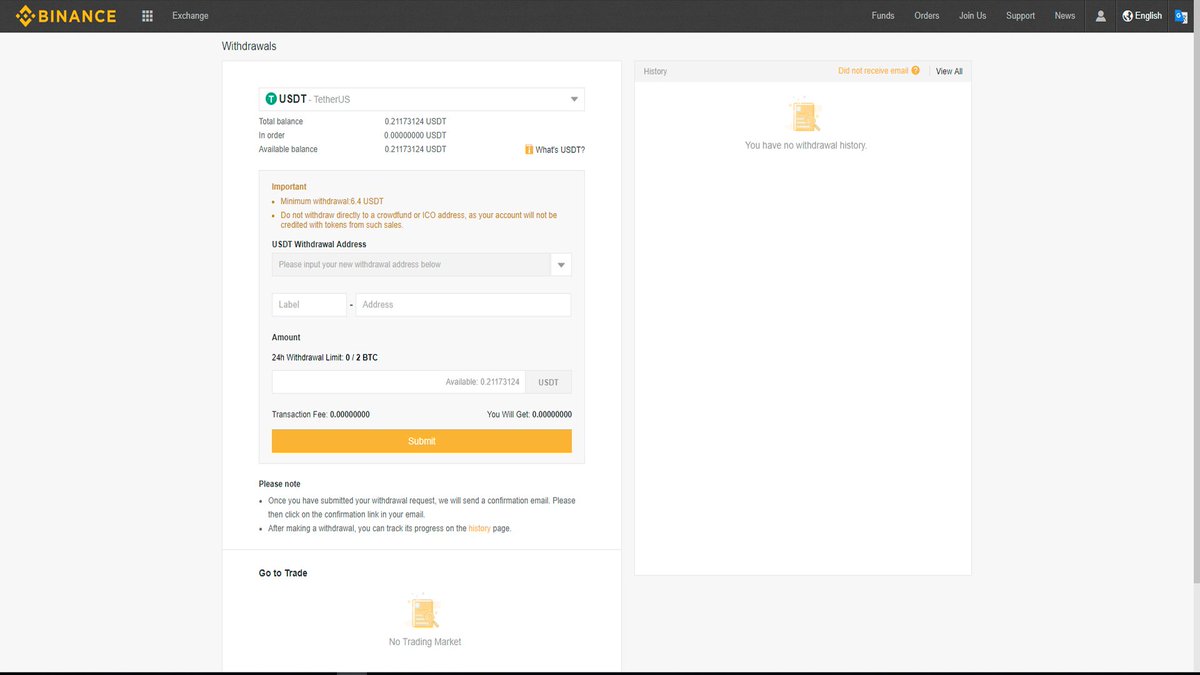Click the empty withdrawal history icon
The image size is (1200, 675).
coord(805,116)
